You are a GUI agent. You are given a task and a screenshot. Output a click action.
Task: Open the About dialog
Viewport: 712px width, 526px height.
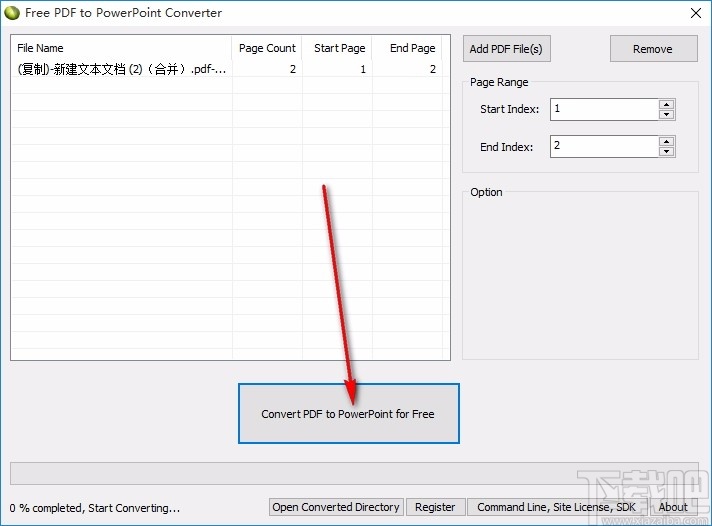click(x=673, y=507)
